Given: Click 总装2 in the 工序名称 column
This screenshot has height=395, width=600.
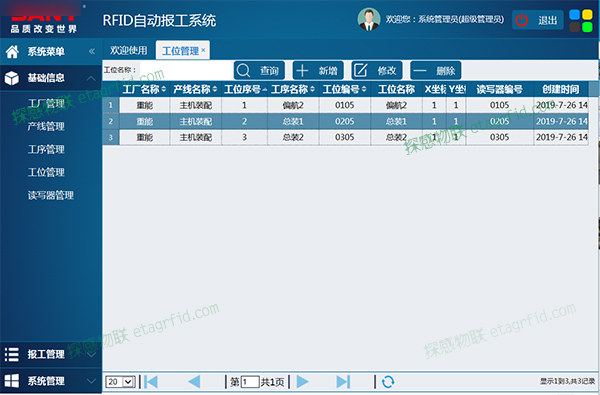Looking at the screenshot, I should tap(293, 137).
